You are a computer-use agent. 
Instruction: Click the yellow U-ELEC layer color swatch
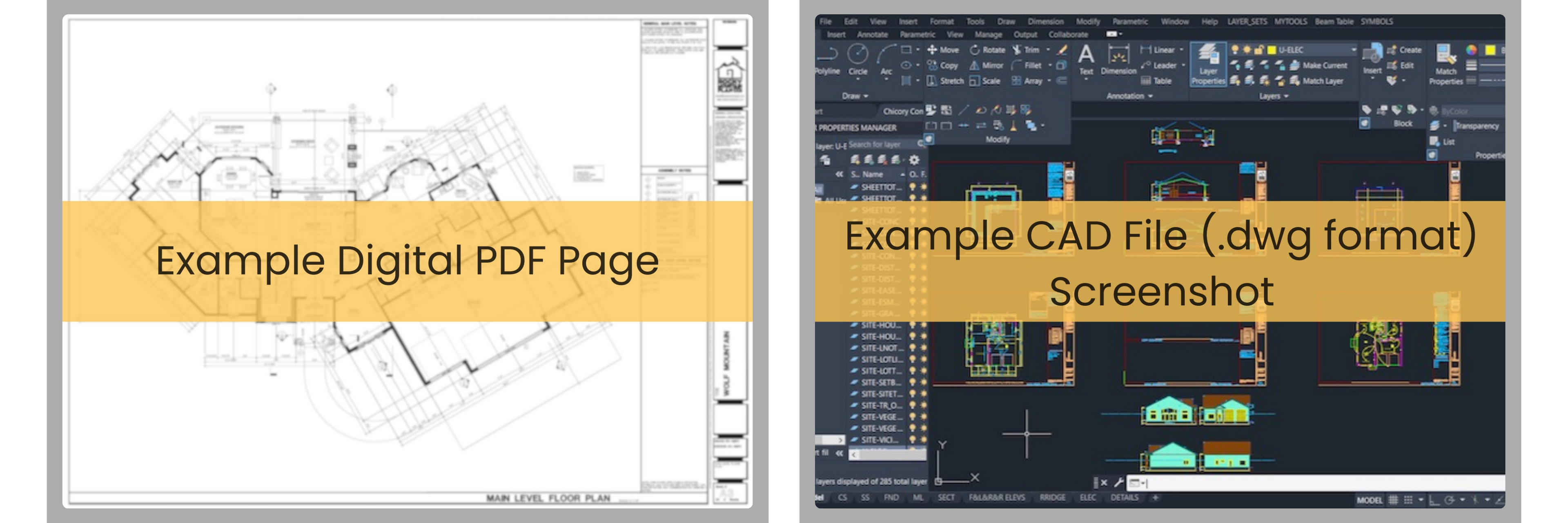point(1271,50)
